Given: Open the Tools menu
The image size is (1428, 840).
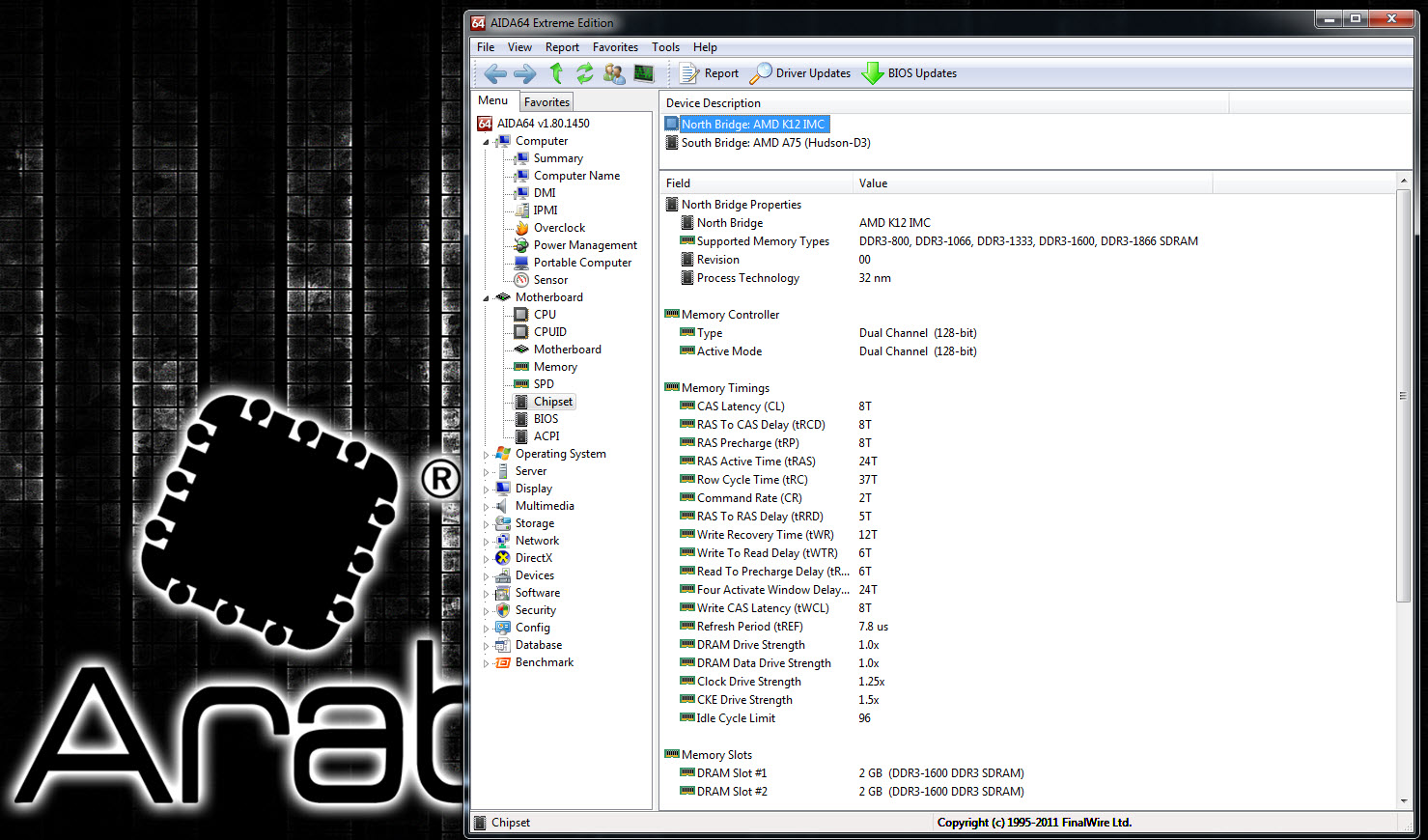Looking at the screenshot, I should coord(665,47).
